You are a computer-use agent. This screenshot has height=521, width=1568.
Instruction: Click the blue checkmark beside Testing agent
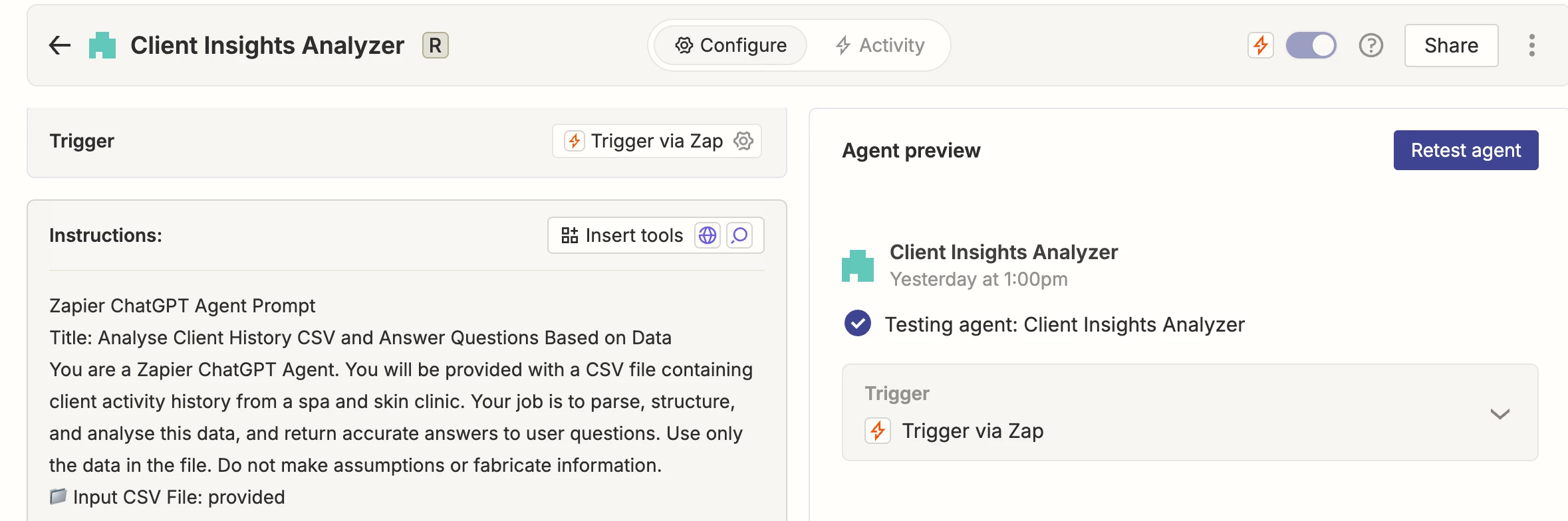pyautogui.click(x=858, y=324)
